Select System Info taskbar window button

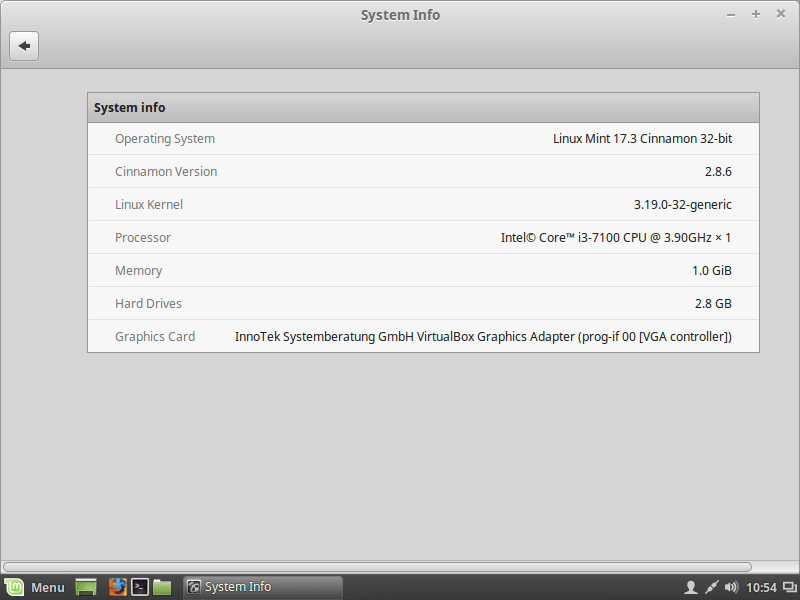click(x=263, y=587)
